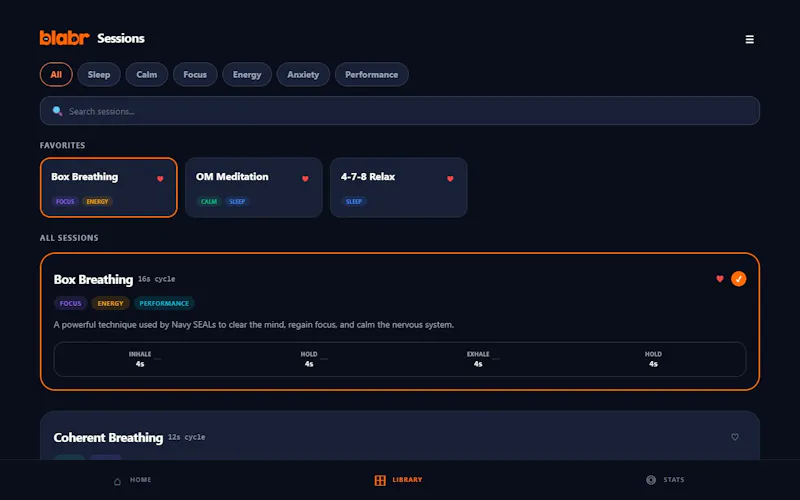Open the 4-7-8 Relax favorites card
This screenshot has height=500, width=800.
click(398, 187)
